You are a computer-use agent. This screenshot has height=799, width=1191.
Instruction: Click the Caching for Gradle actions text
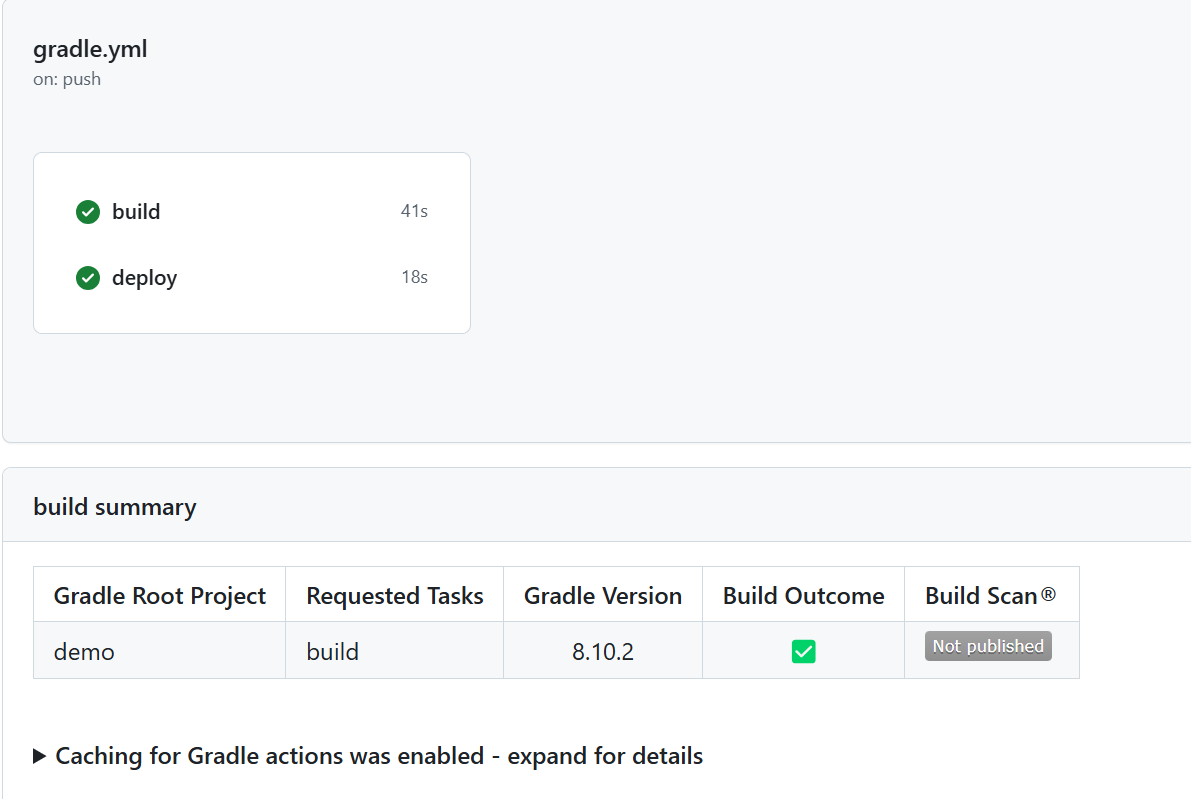point(379,756)
